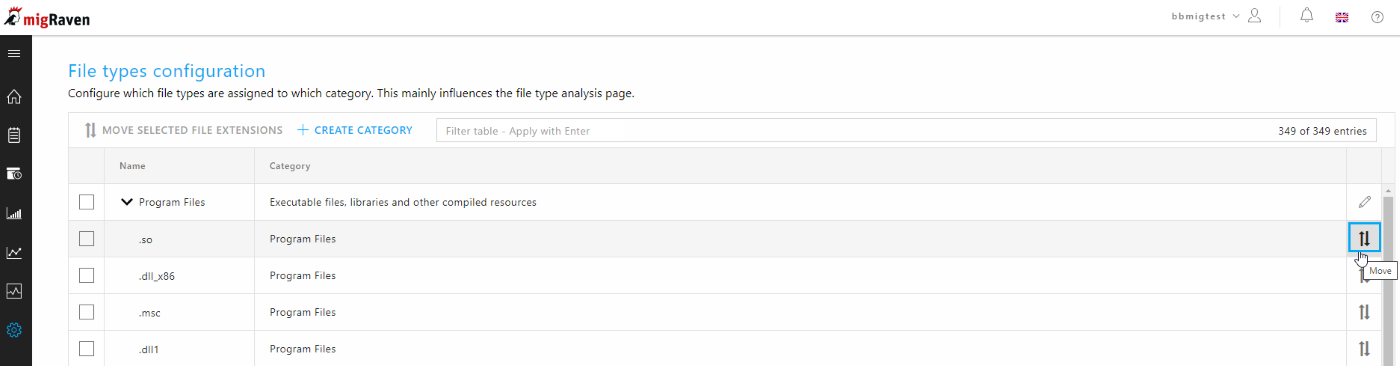
Task: Click Create Category button
Action: coord(355,130)
